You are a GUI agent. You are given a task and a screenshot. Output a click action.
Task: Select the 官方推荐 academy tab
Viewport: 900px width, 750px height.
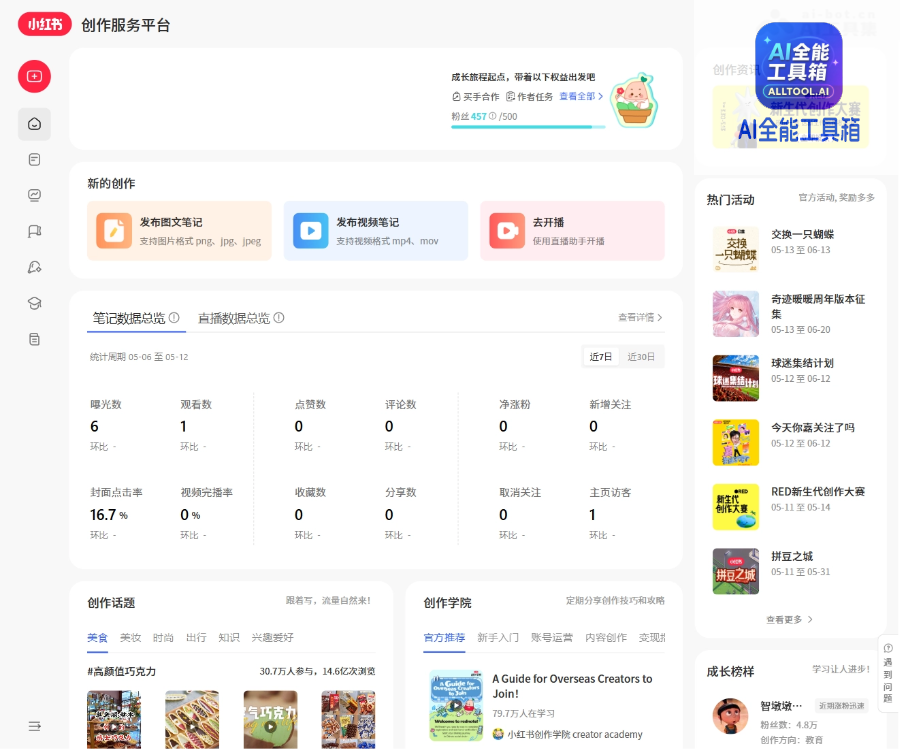(x=444, y=638)
